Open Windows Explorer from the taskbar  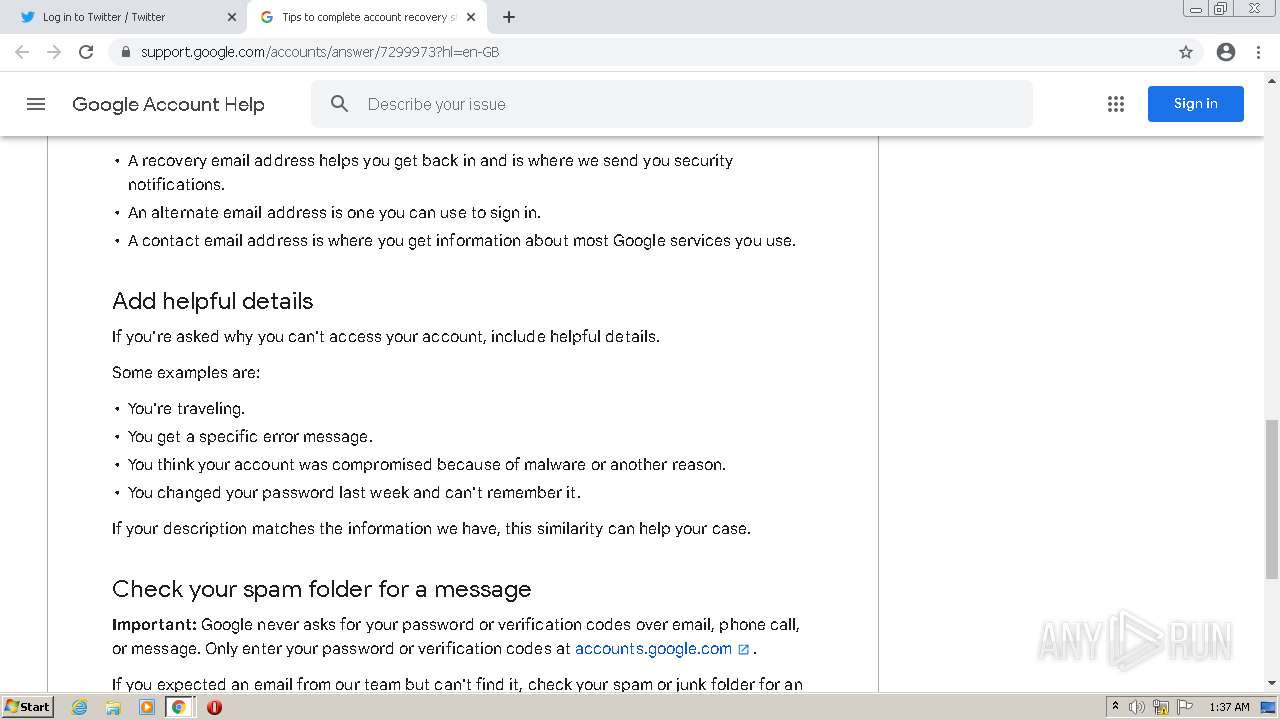113,707
